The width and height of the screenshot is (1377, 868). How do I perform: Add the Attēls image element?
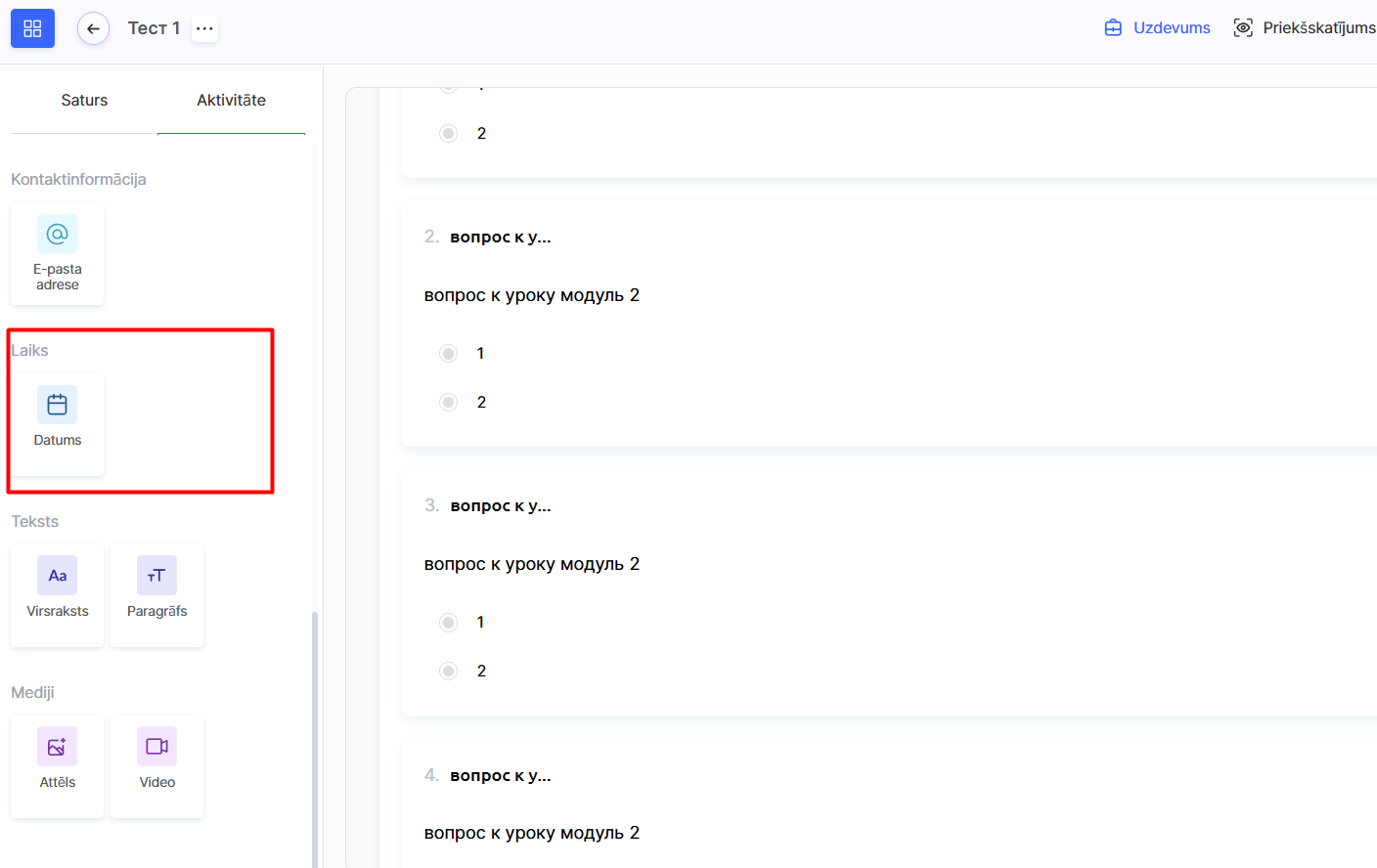point(58,765)
